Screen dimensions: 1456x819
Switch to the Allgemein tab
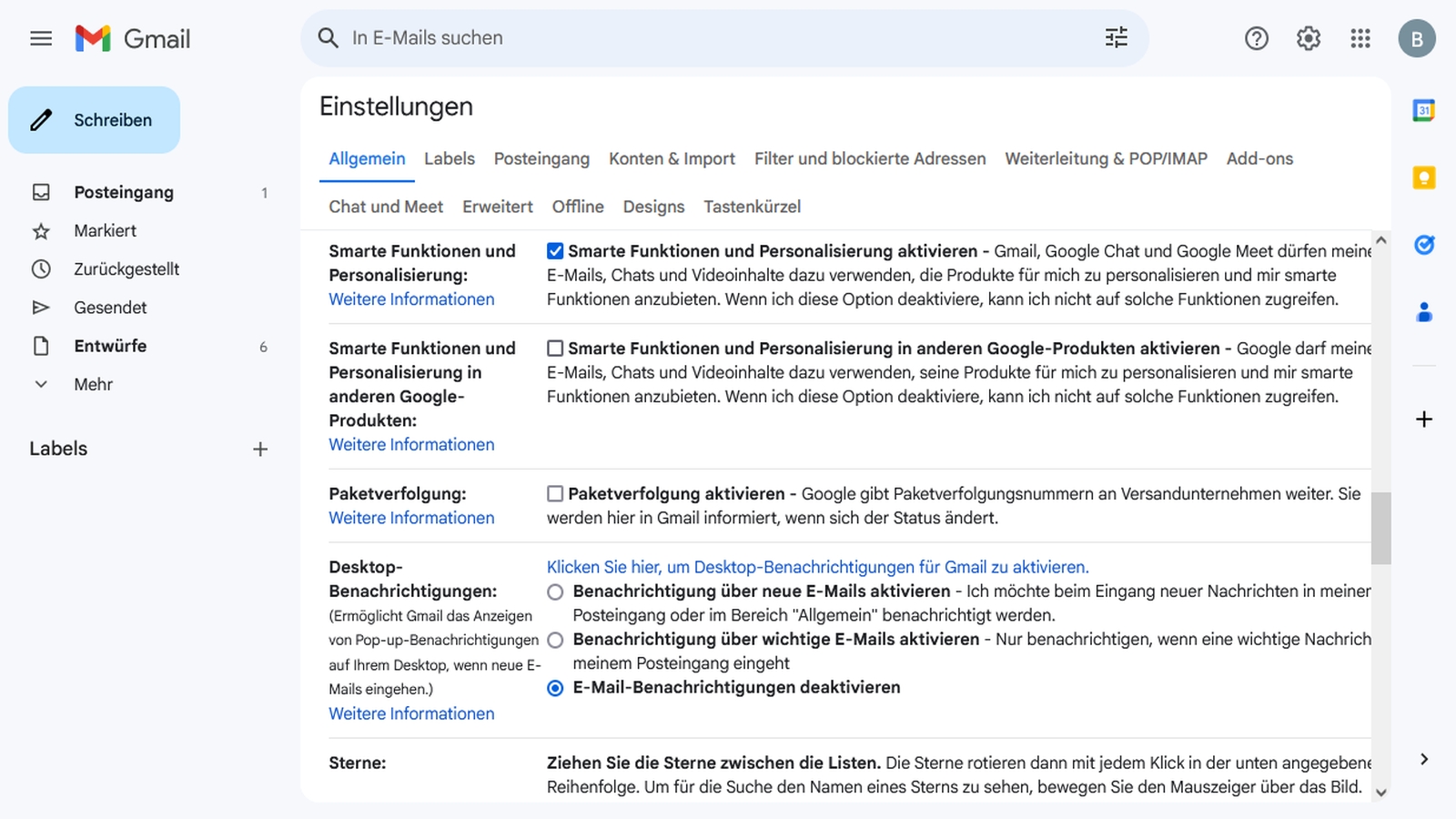(367, 158)
